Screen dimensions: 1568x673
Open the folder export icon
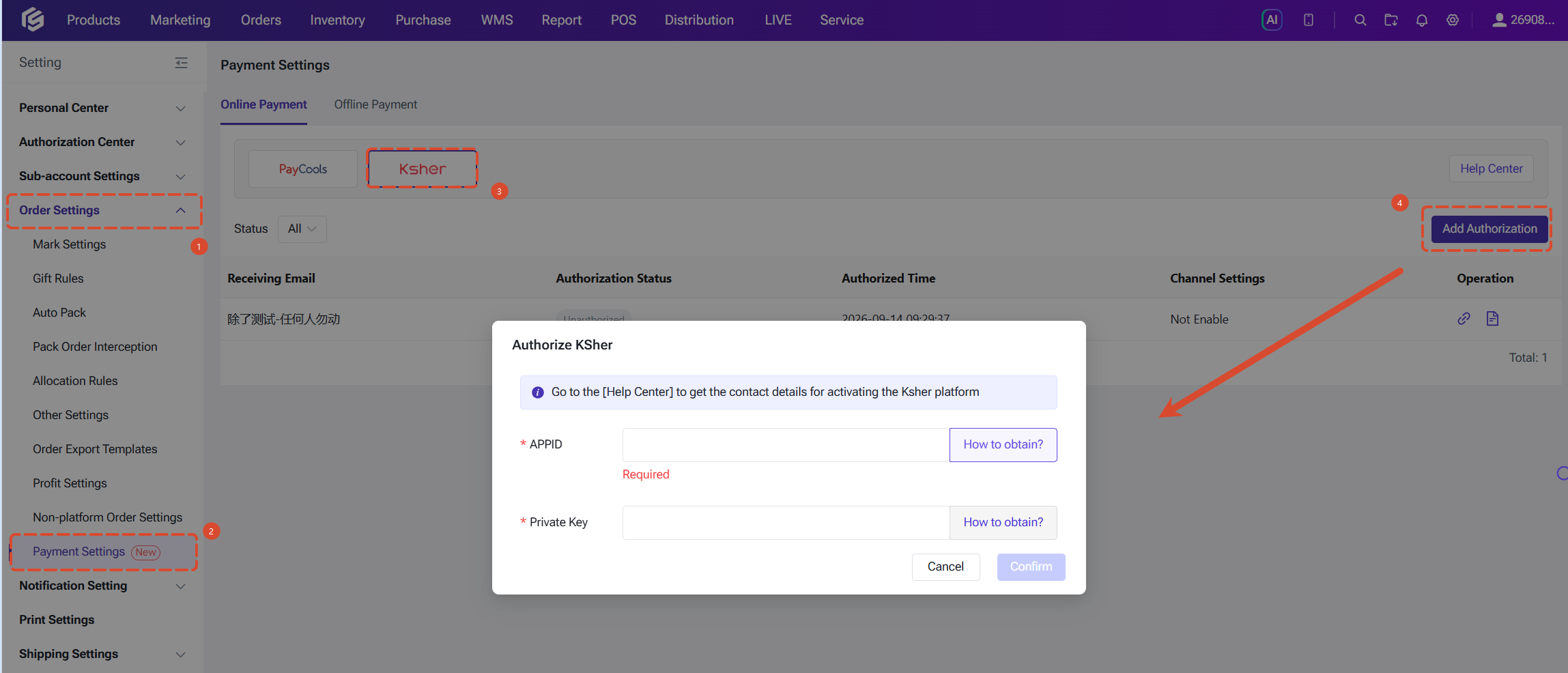click(1391, 20)
